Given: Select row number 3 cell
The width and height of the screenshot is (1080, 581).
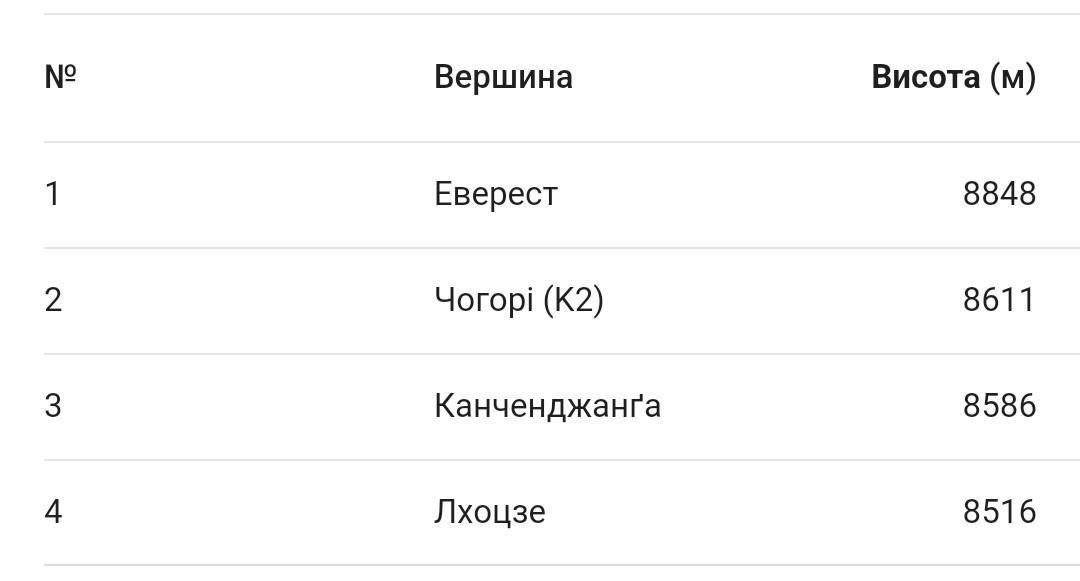Looking at the screenshot, I should [53, 405].
